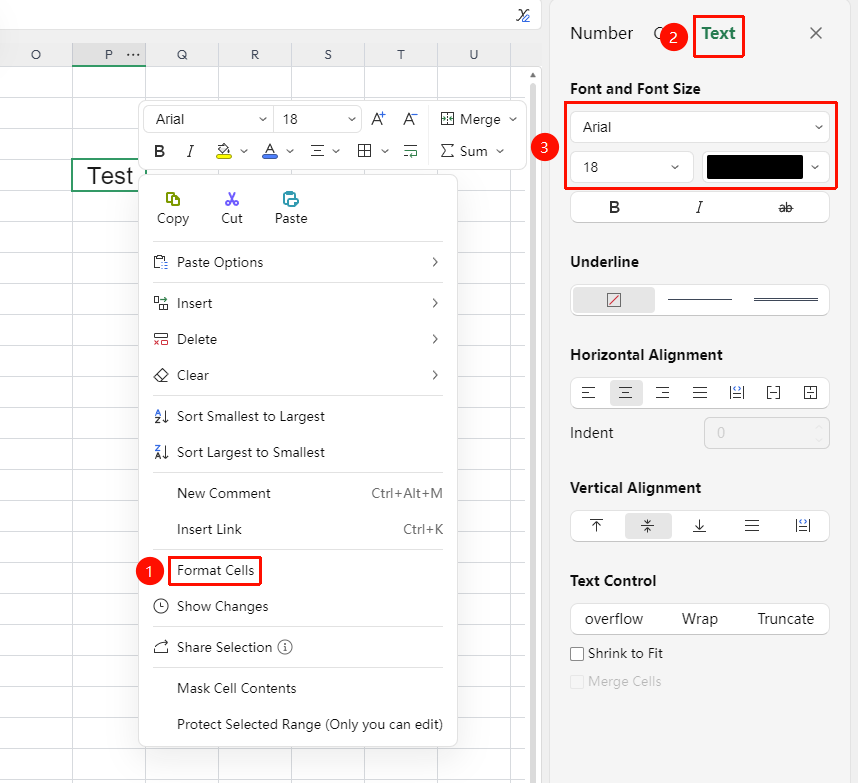Image resolution: width=858 pixels, height=783 pixels.
Task: Switch to the Number tab
Action: click(x=601, y=33)
